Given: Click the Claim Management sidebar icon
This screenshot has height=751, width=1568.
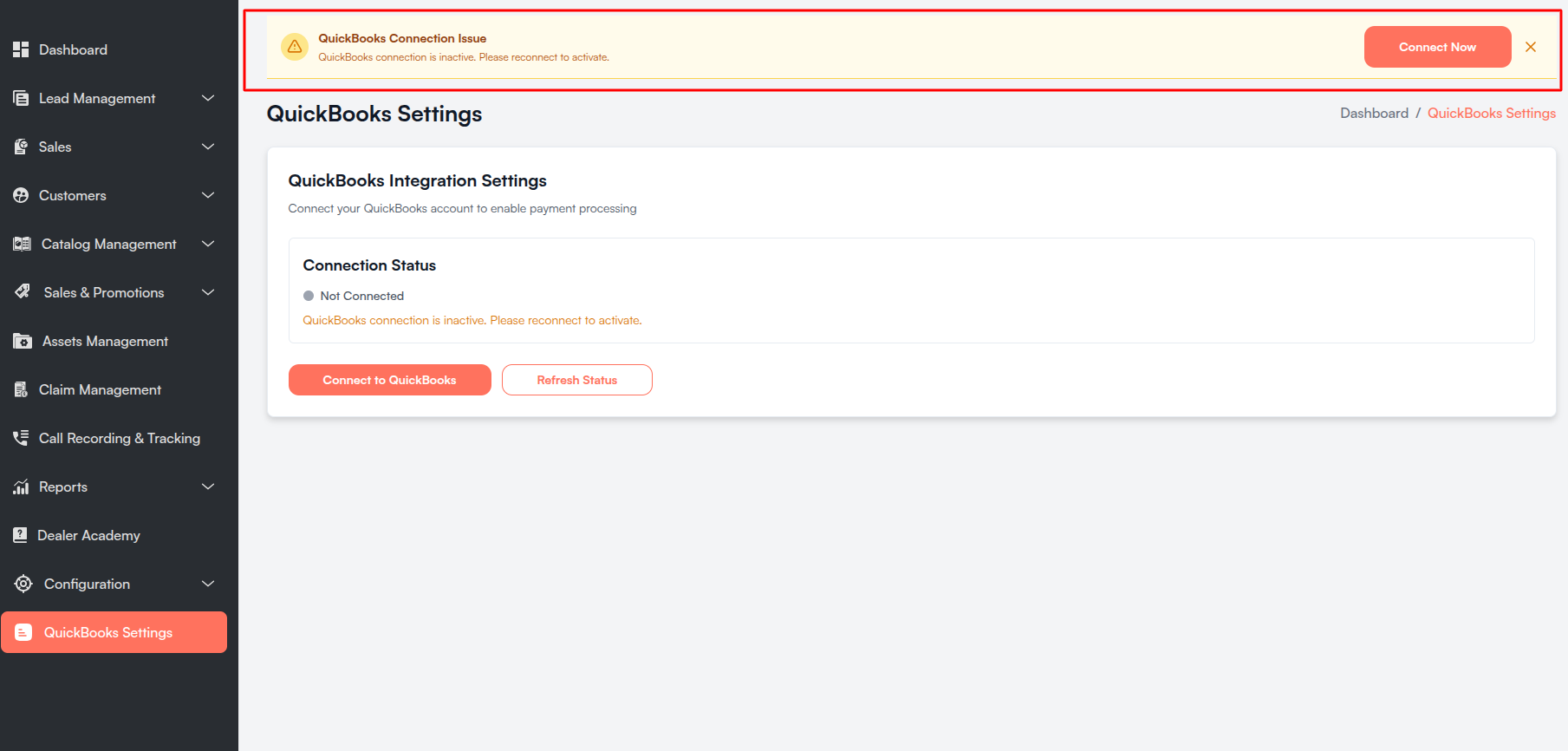Looking at the screenshot, I should pos(21,389).
